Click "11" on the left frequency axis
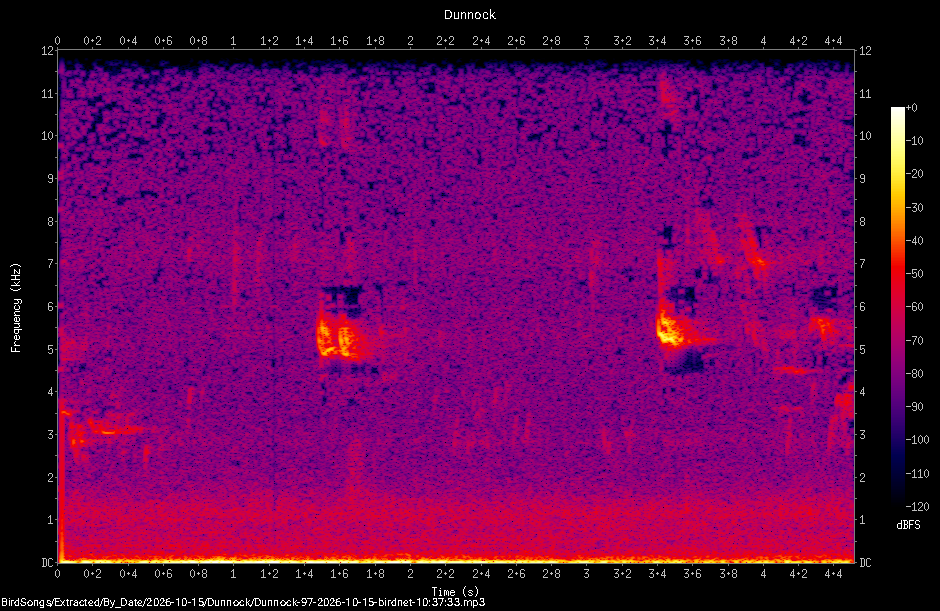Image resolution: width=940 pixels, height=611 pixels. 48,93
